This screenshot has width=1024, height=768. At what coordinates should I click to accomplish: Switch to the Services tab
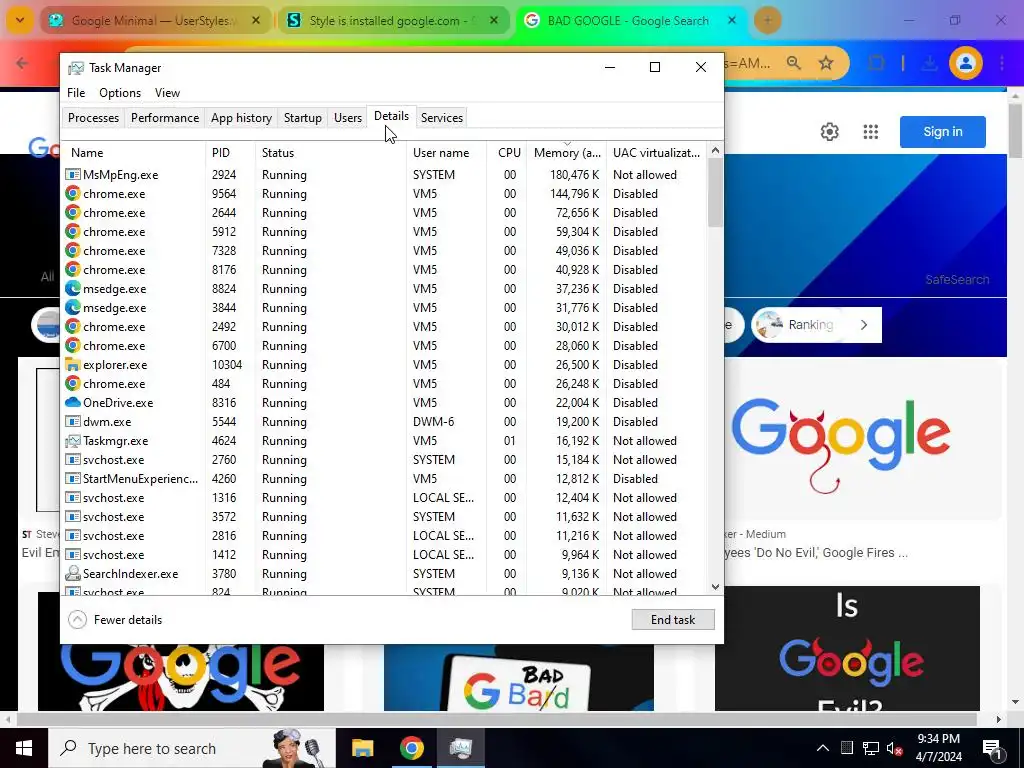(441, 118)
